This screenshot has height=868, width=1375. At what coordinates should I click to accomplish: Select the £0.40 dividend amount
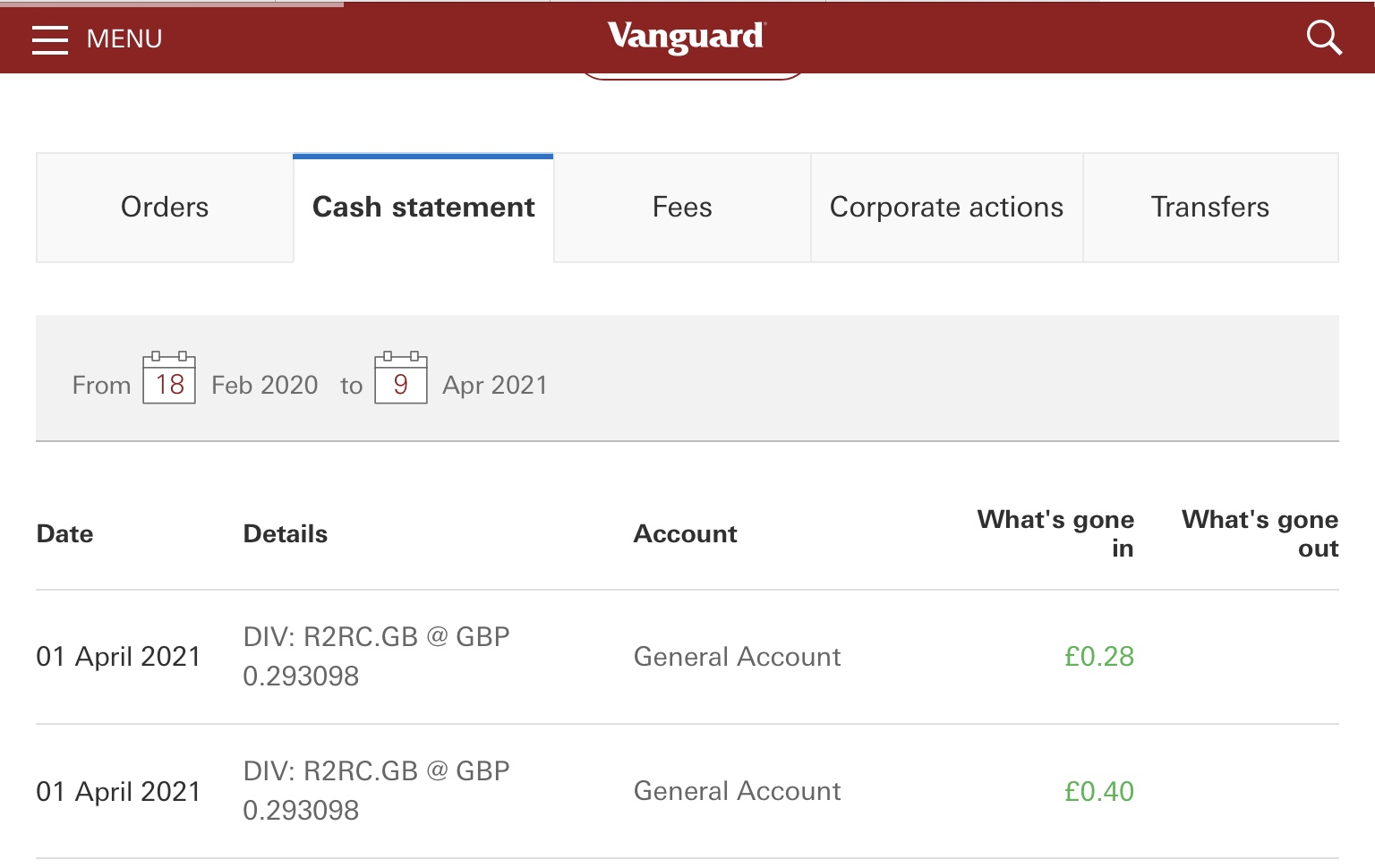click(1098, 792)
